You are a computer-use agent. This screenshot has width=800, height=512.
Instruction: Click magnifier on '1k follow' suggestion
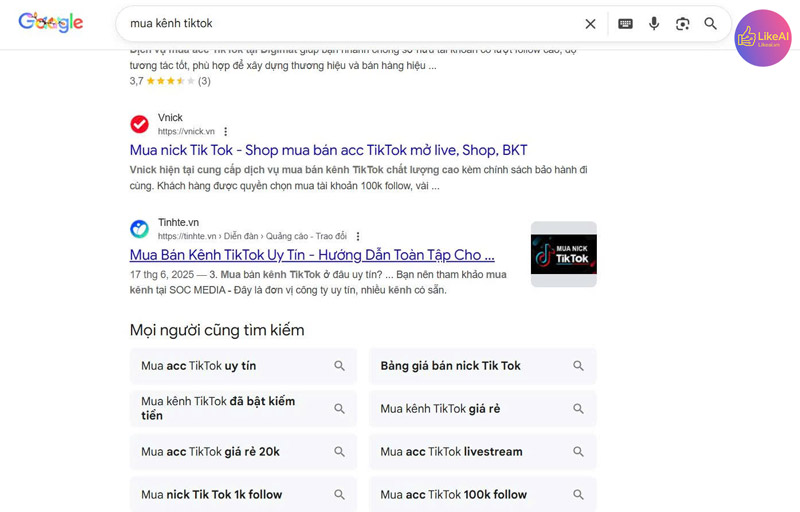[339, 494]
